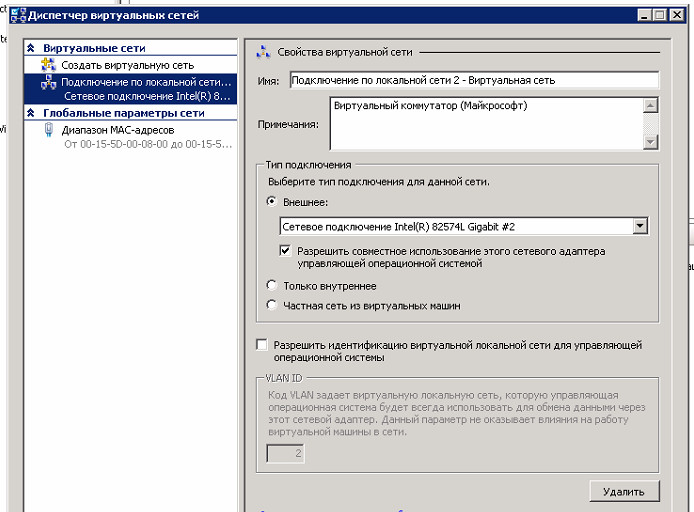
Task: Collapse the Виртуальные сети section chevron
Action: pos(31,48)
